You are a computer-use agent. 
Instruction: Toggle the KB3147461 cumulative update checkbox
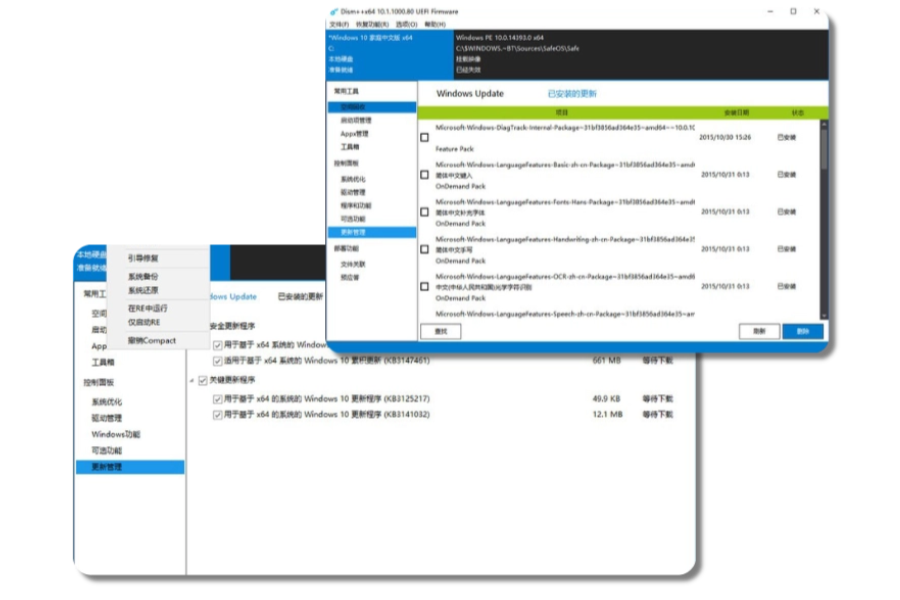pyautogui.click(x=217, y=361)
